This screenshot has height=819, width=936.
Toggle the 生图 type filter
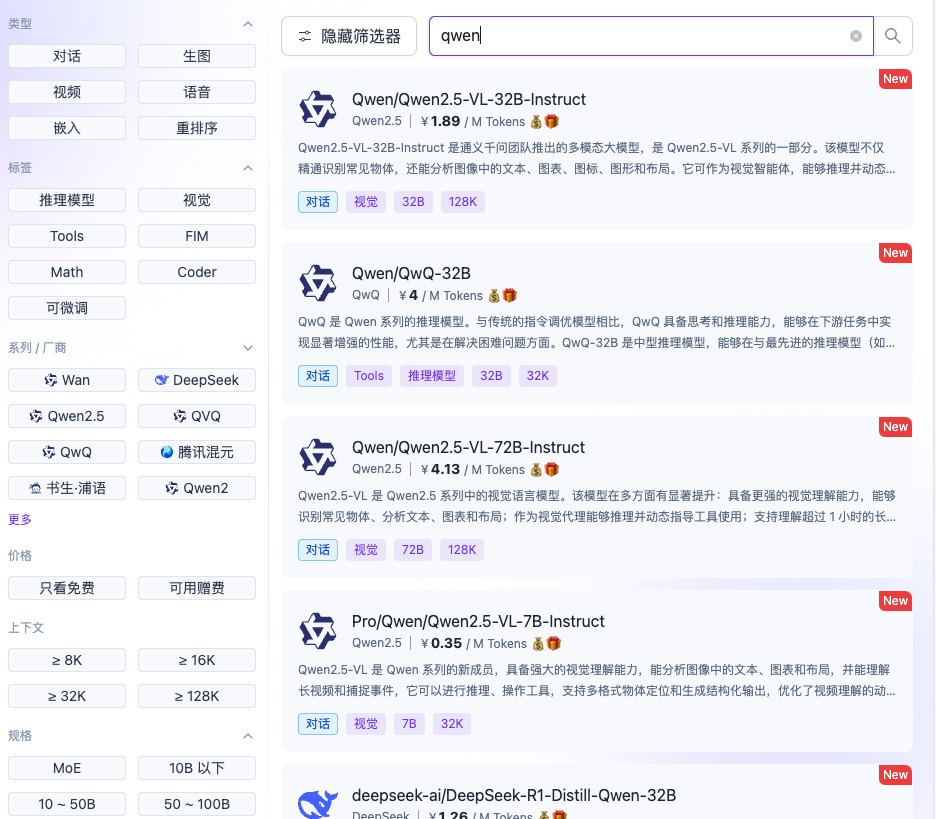[x=197, y=56]
